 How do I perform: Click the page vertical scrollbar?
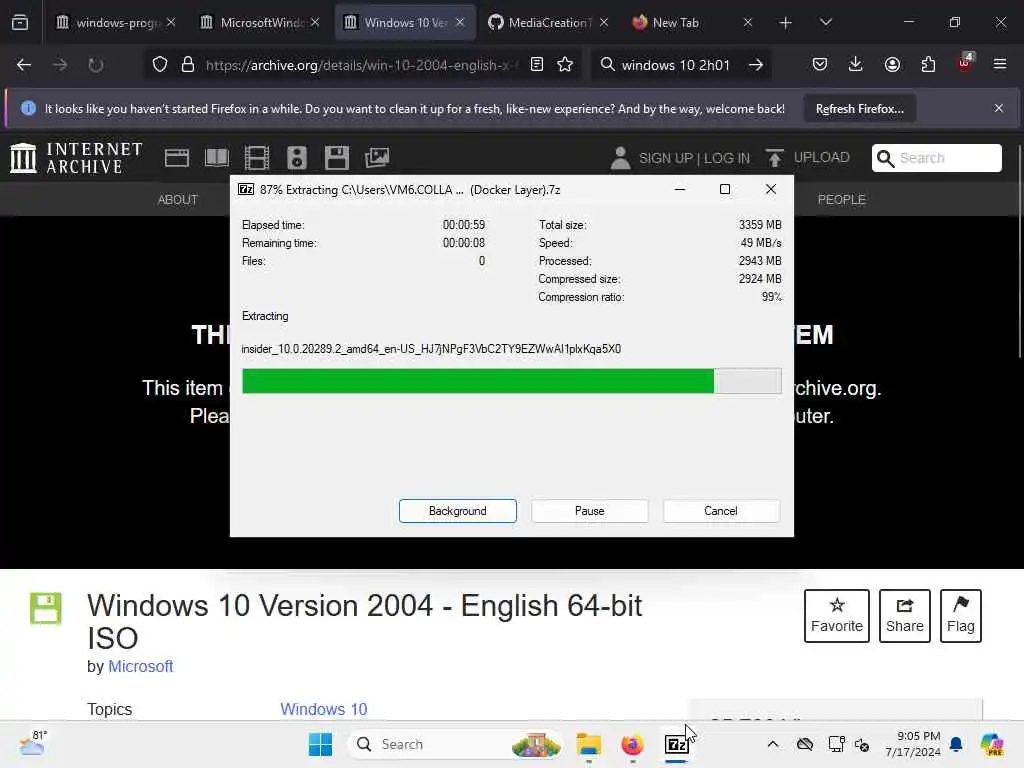[x=1019, y=251]
